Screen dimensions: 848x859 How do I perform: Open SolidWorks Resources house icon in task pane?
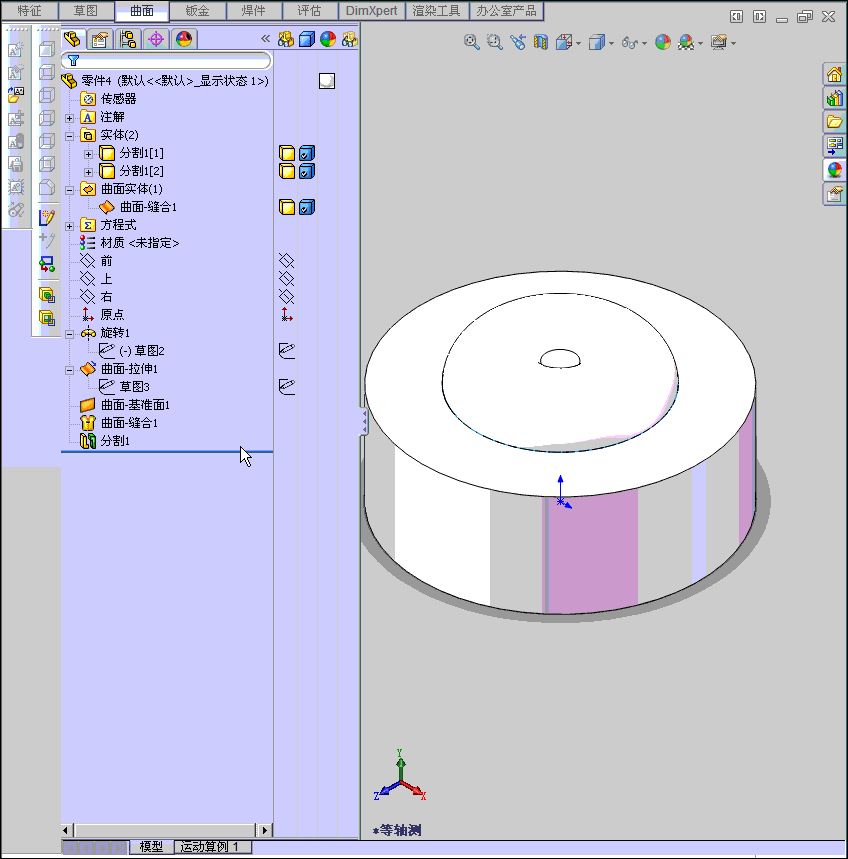tap(834, 75)
